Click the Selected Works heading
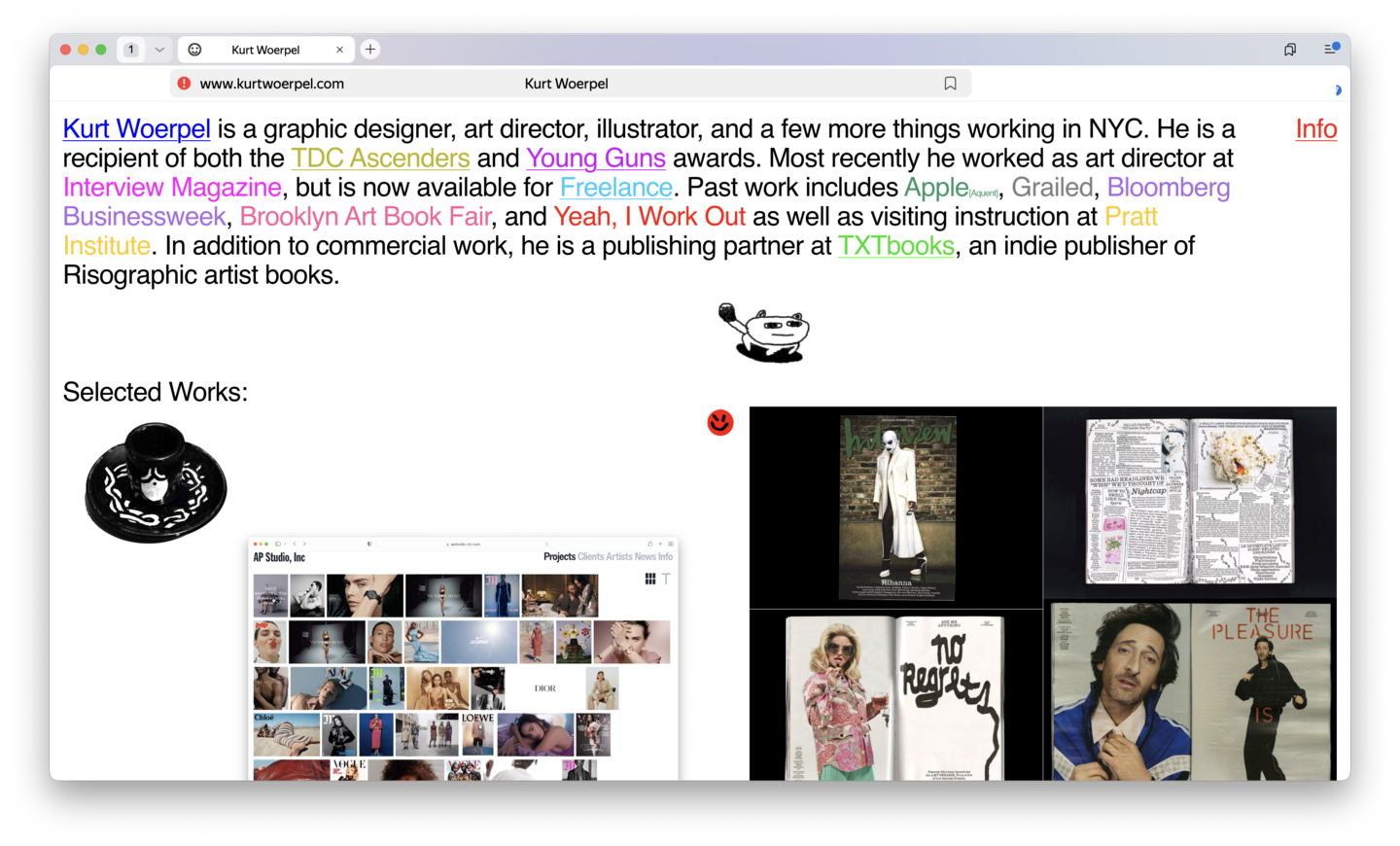The width and height of the screenshot is (1400, 846). [156, 392]
